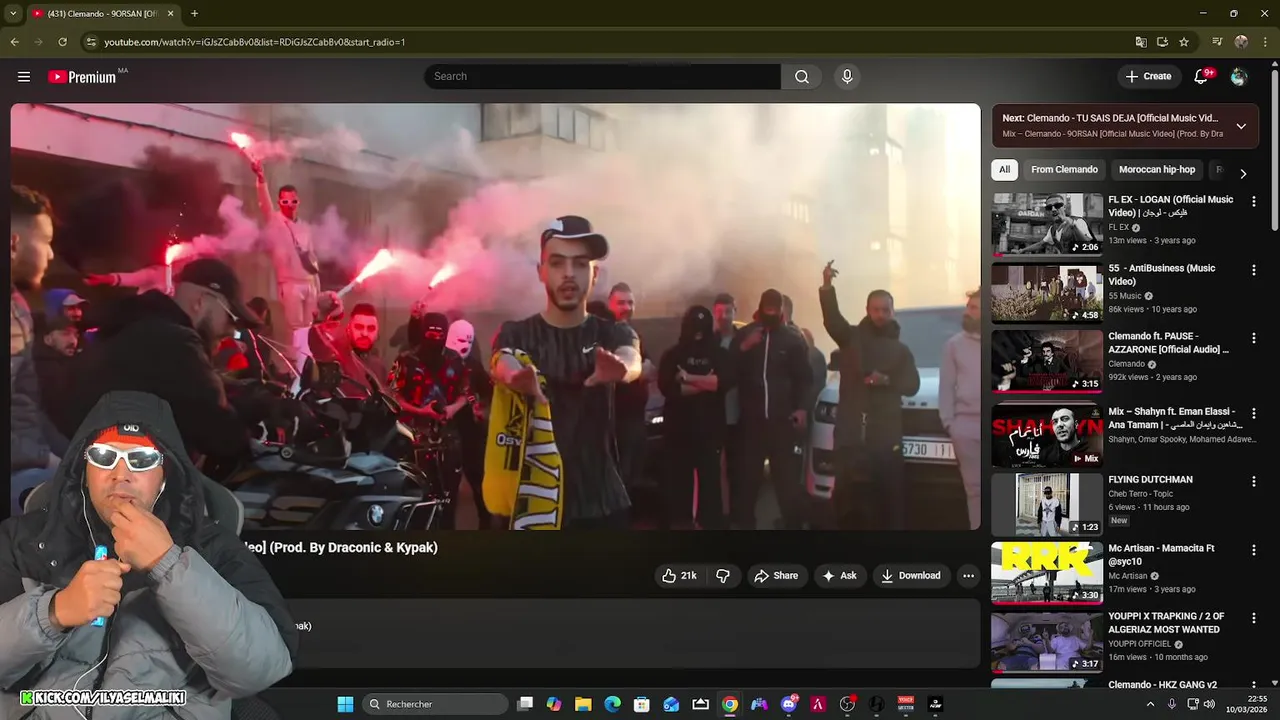Open Clemando channel link under AZZARONE
This screenshot has height=720, width=1280.
coord(1126,364)
